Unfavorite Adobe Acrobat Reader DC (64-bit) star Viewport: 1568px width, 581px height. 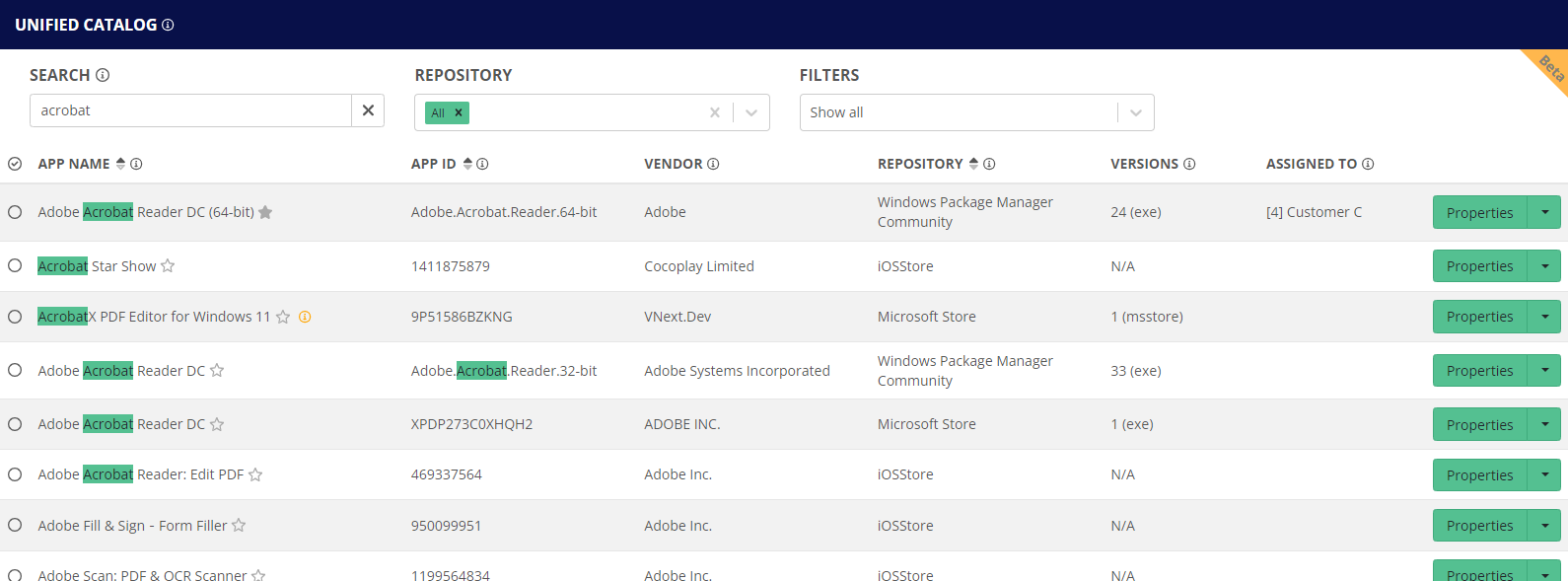click(x=265, y=212)
